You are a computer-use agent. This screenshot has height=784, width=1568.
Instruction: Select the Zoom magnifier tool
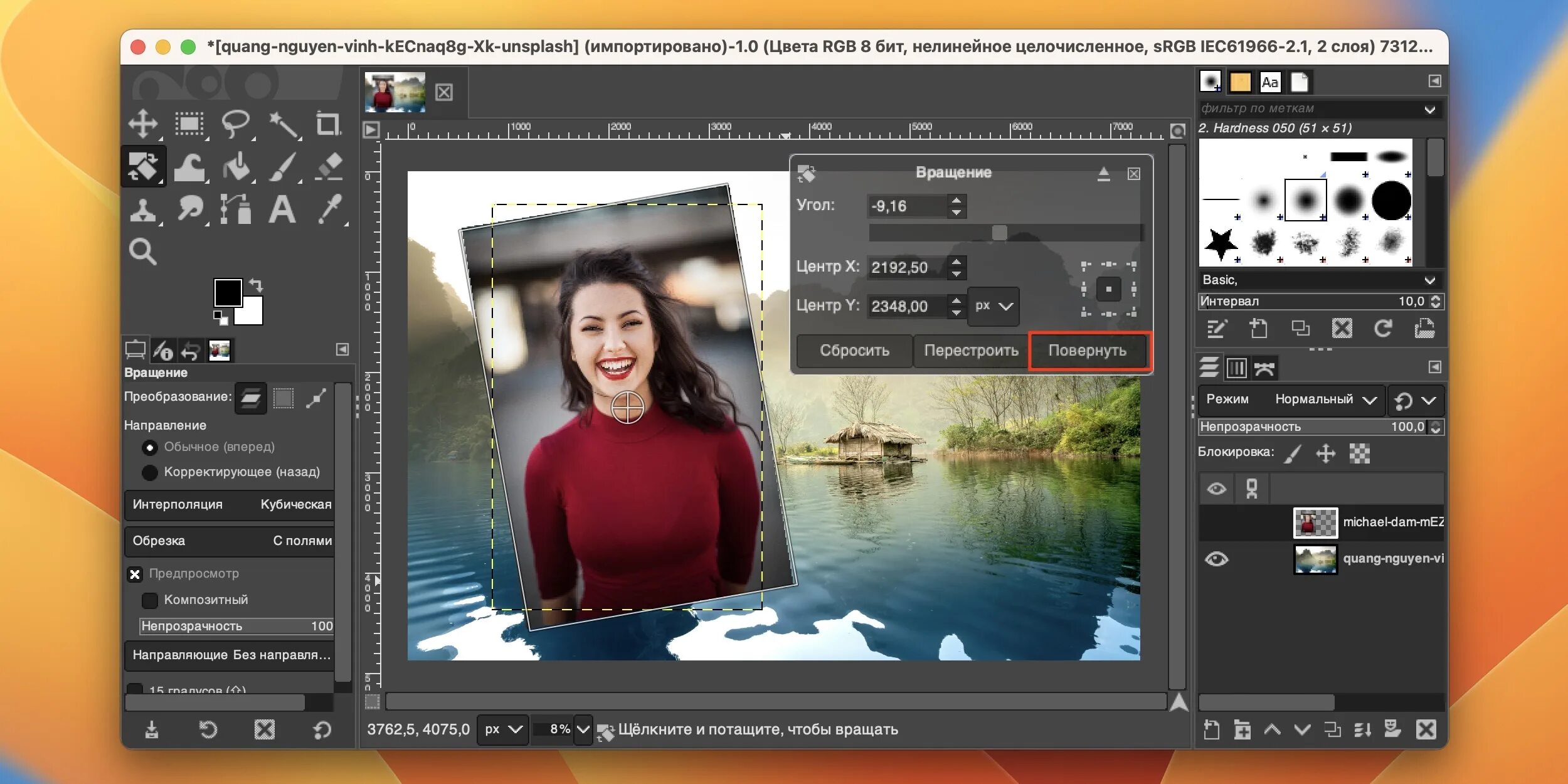click(x=142, y=252)
